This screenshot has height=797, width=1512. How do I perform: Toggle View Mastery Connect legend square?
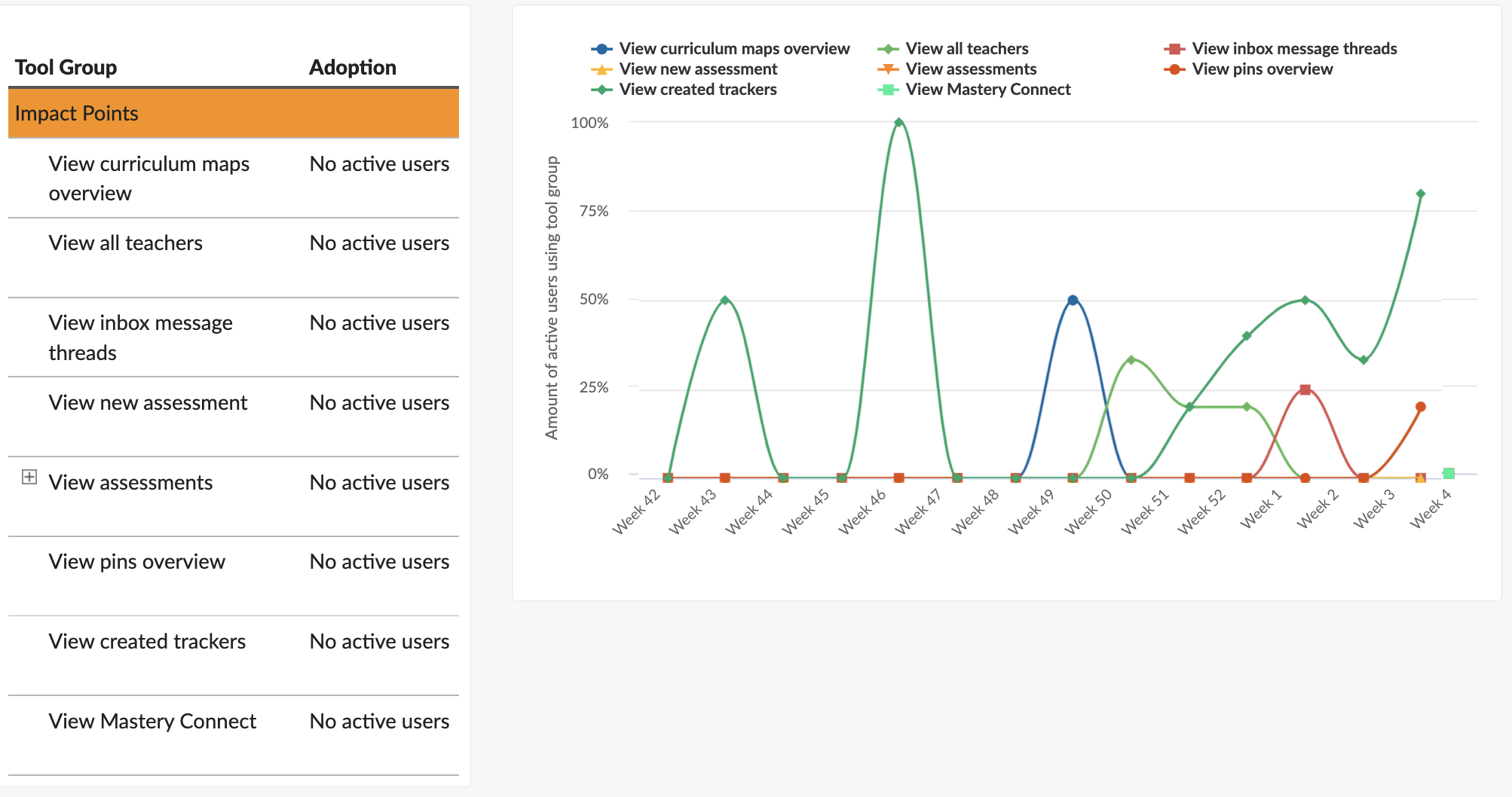(888, 90)
